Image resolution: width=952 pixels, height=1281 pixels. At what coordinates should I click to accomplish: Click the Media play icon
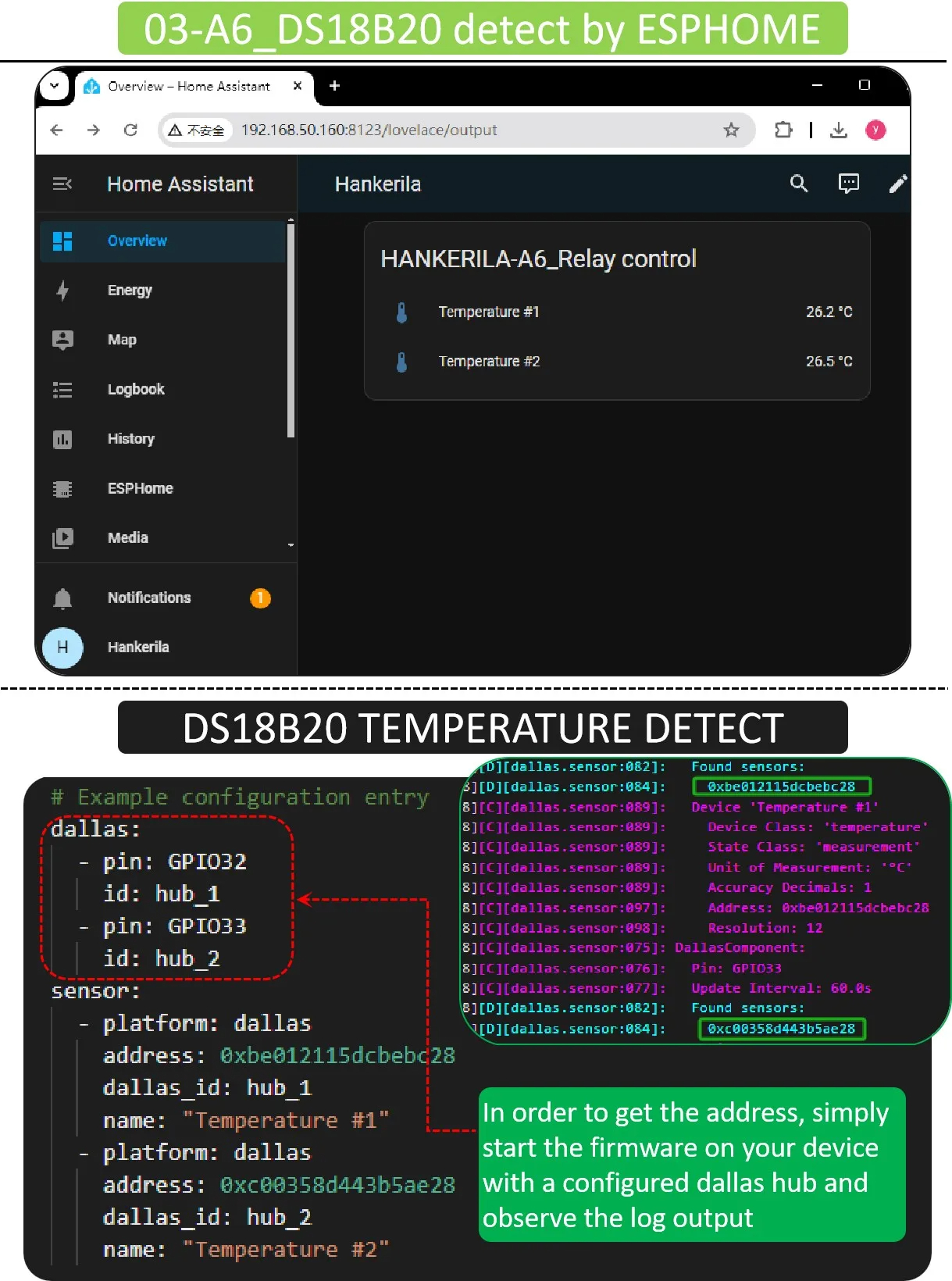(62, 538)
